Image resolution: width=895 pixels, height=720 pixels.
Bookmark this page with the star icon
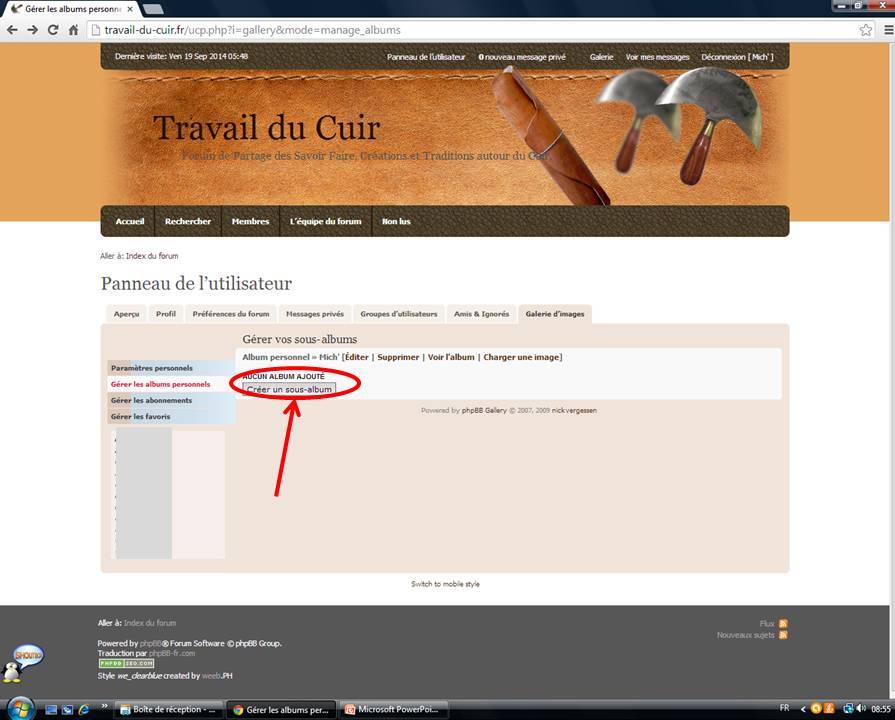(x=865, y=30)
